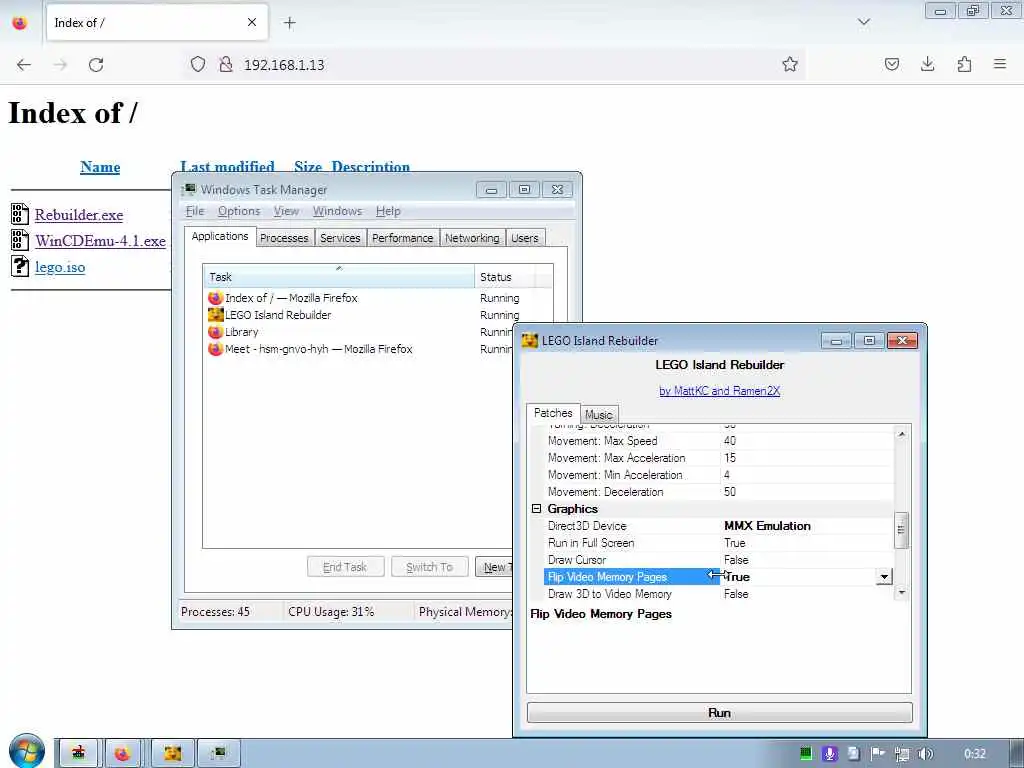
Task: Click the first pinned taskbar app icon
Action: 78,753
